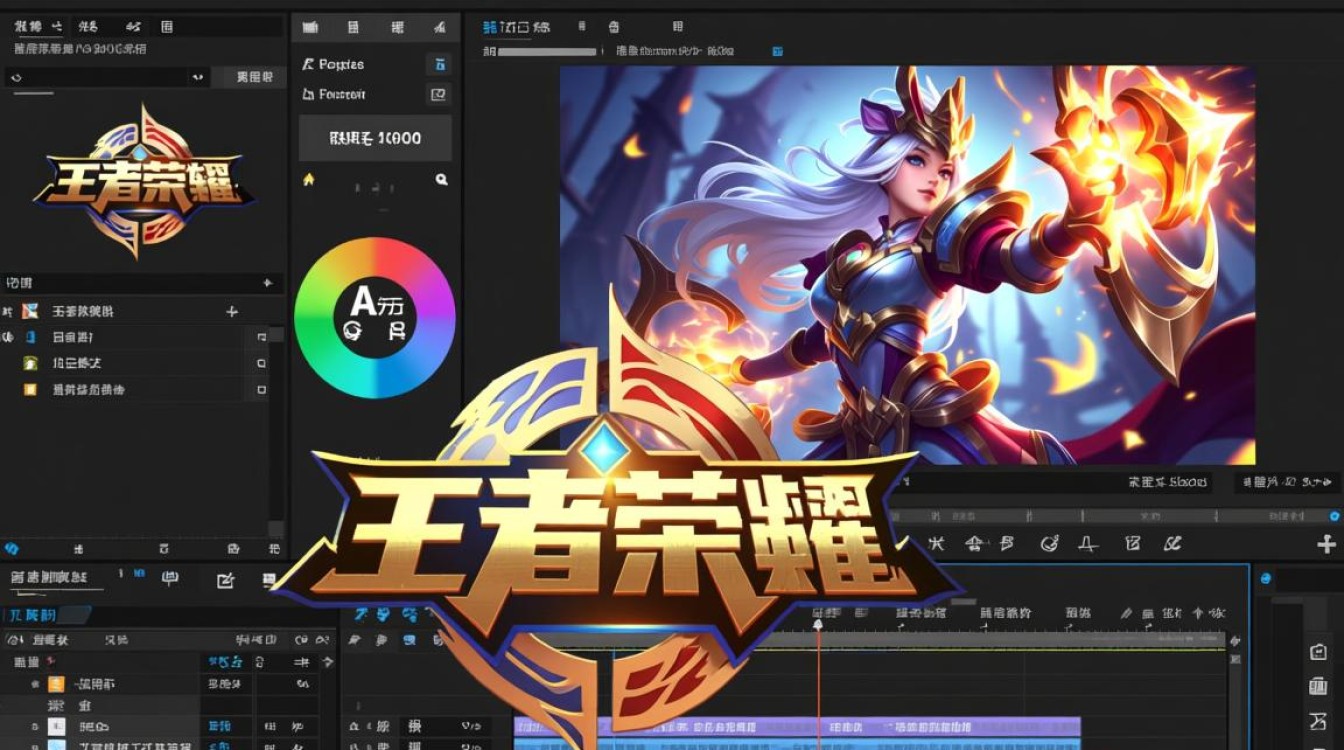Click the blue circle icon heading the right sidebar panel
The image size is (1344, 750).
(1266, 578)
